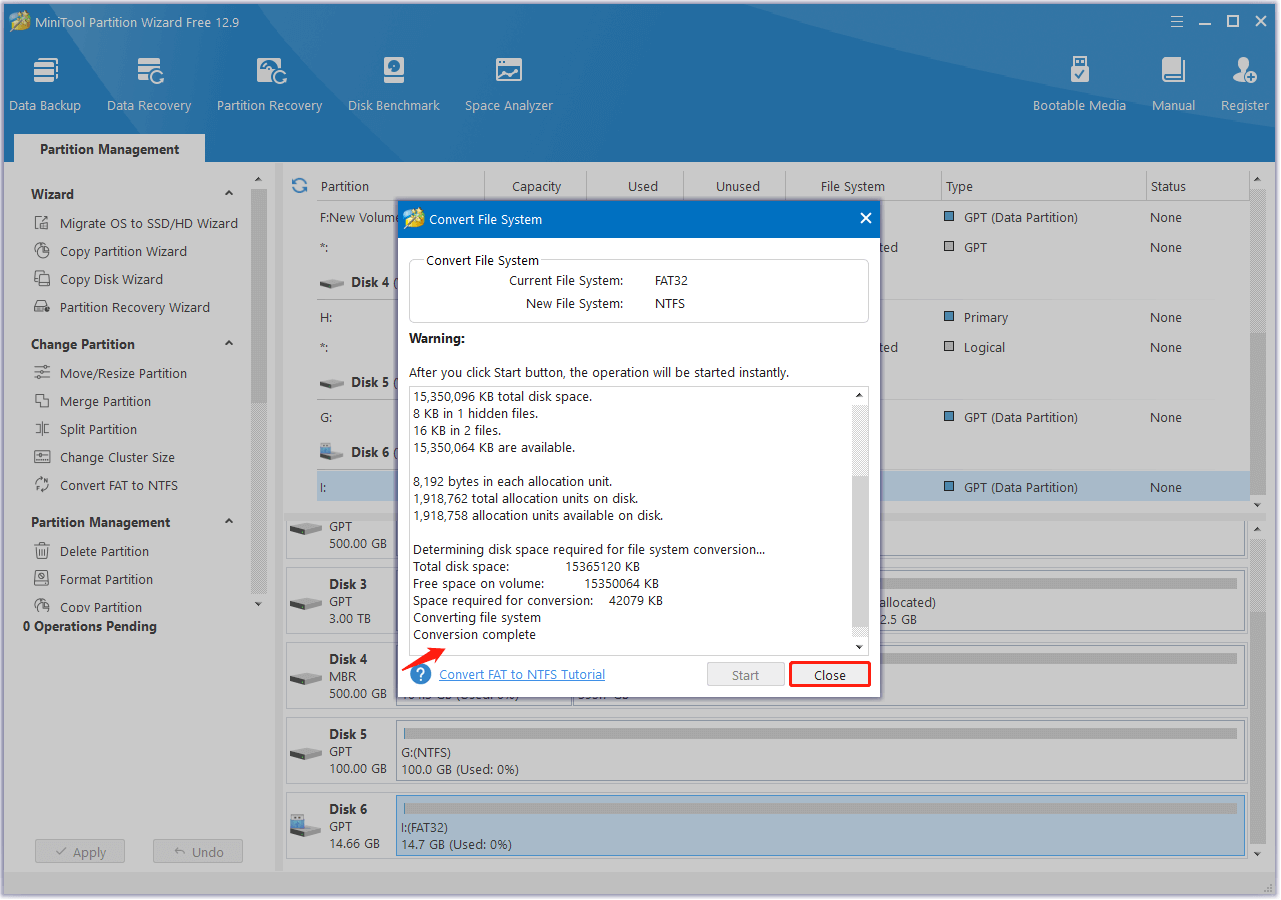Click the sidebar scroll down arrow
The image size is (1281, 900).
click(x=259, y=604)
